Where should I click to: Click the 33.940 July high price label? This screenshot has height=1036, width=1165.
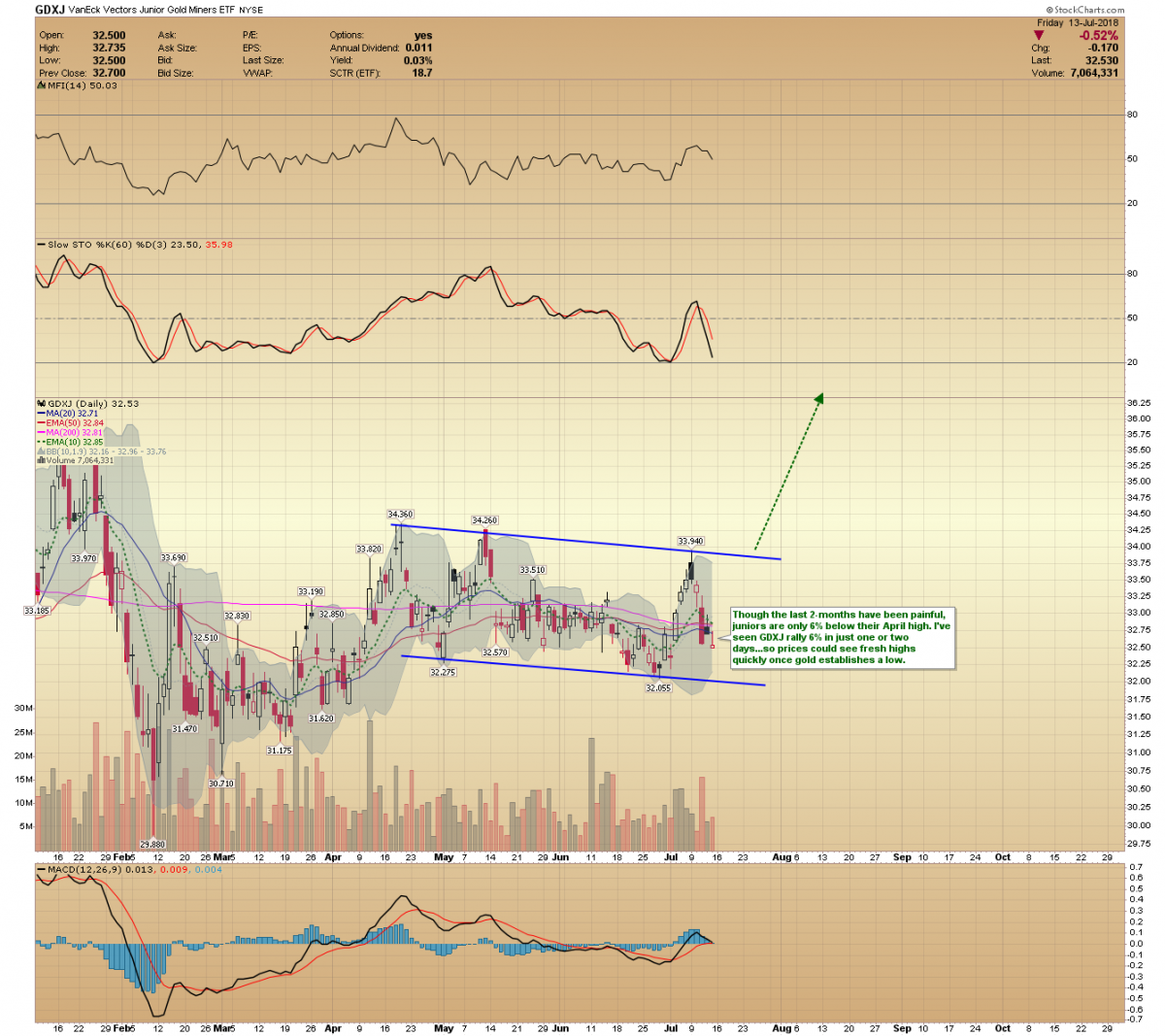click(x=690, y=541)
